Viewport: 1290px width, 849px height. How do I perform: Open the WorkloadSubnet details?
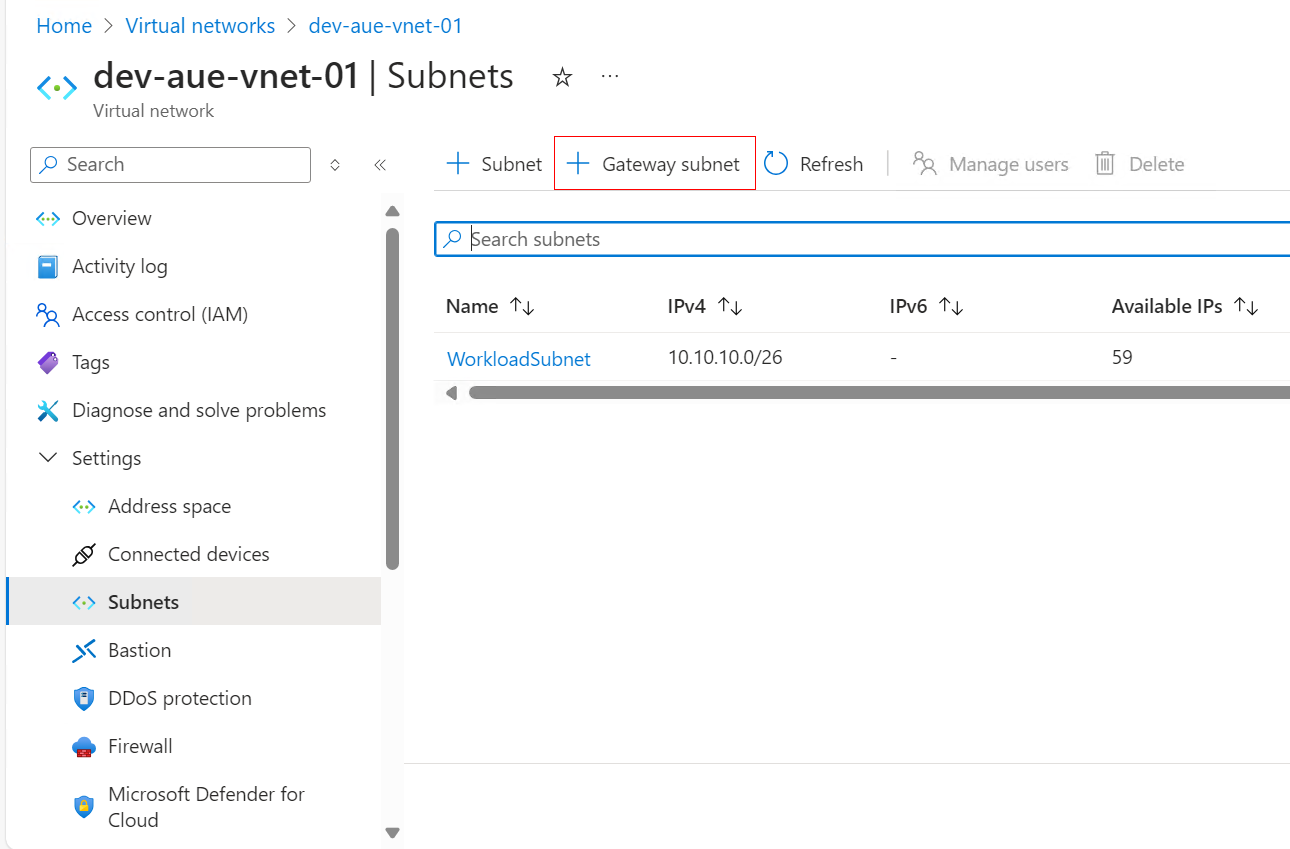click(x=518, y=358)
